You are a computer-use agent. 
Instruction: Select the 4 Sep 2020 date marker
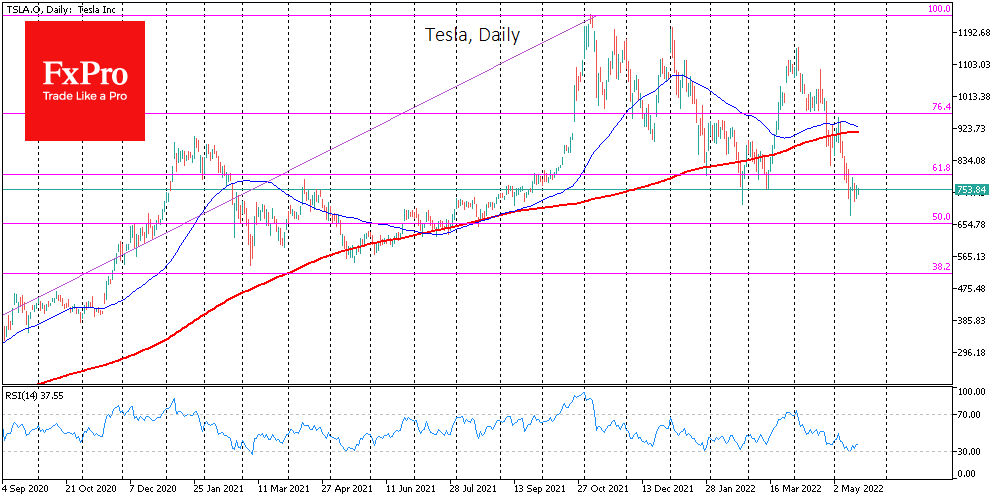click(x=28, y=488)
